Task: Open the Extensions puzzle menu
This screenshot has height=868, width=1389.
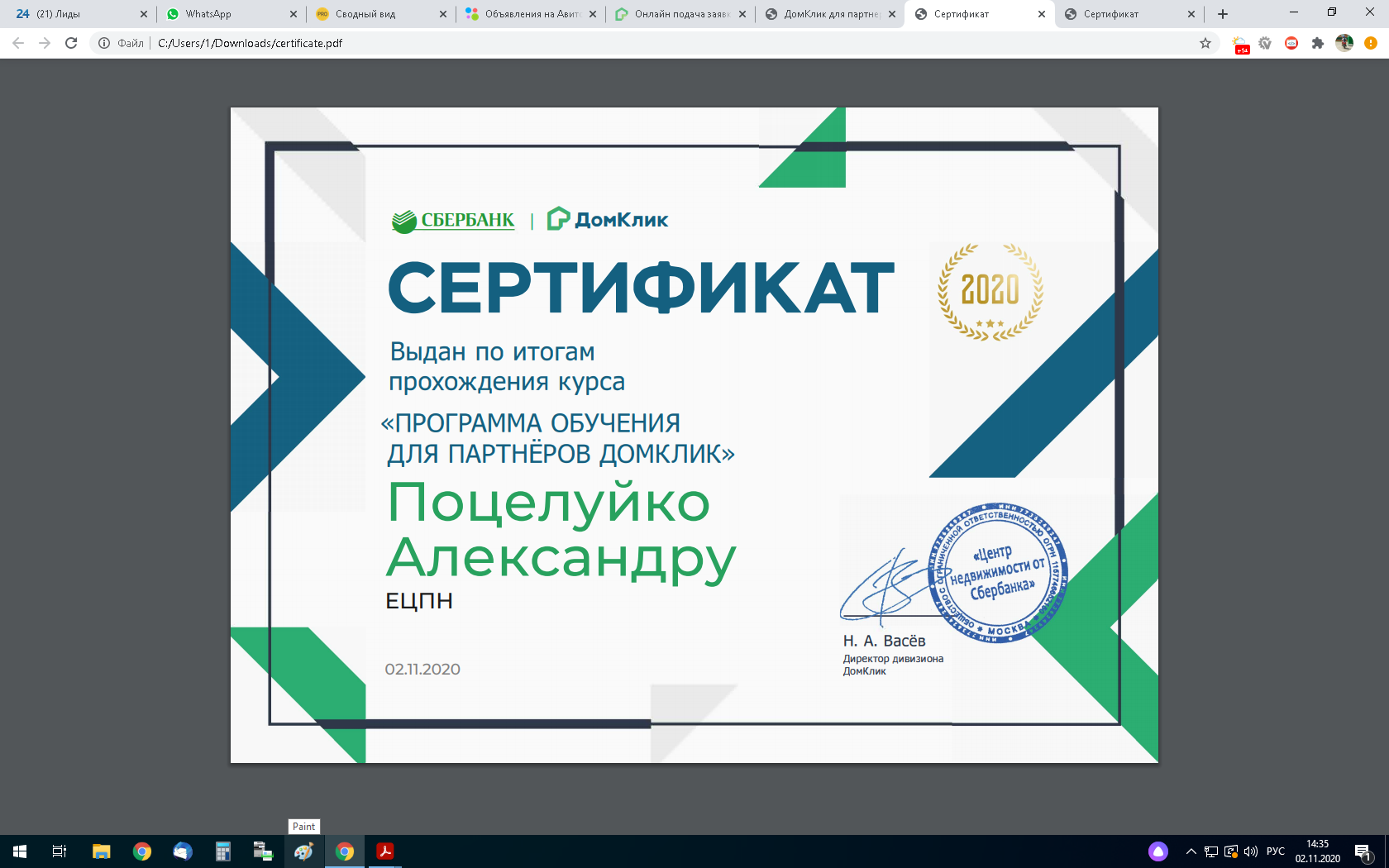Action: 1318,43
